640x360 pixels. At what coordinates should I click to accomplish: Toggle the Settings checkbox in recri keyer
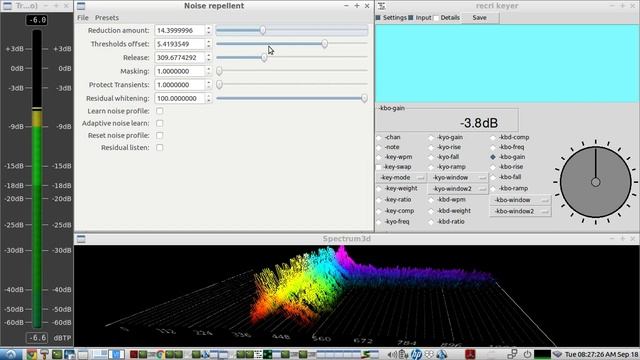(378, 18)
